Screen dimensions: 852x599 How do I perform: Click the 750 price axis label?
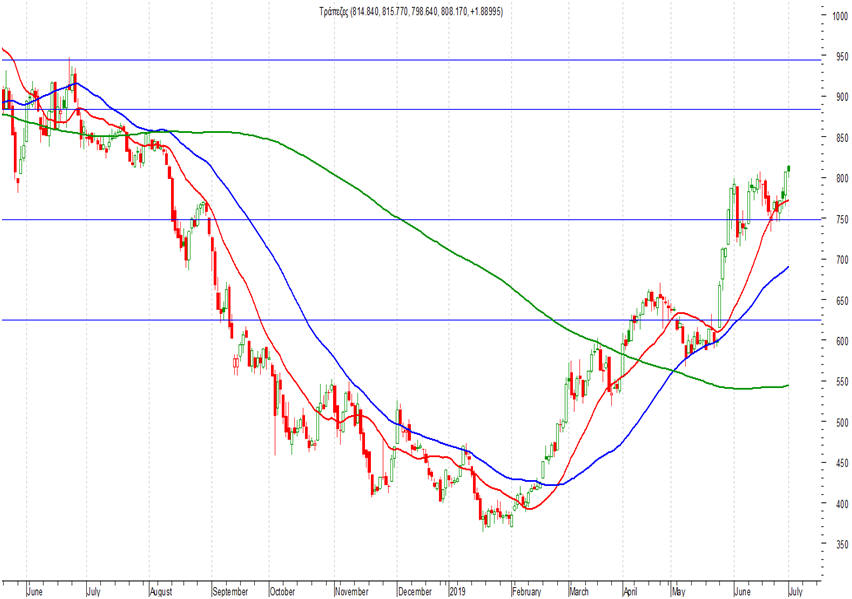[x=841, y=219]
